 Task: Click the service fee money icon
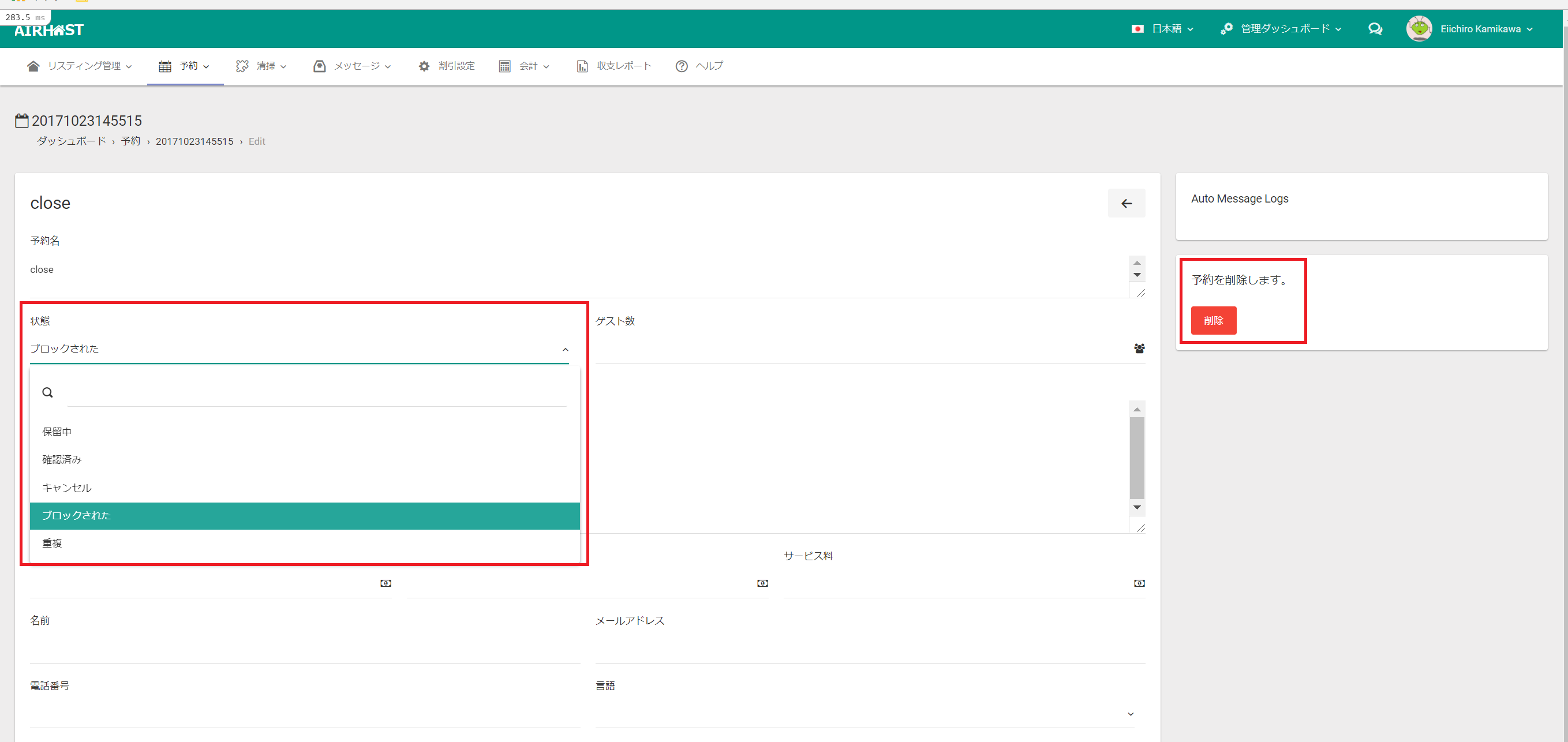(x=1139, y=583)
